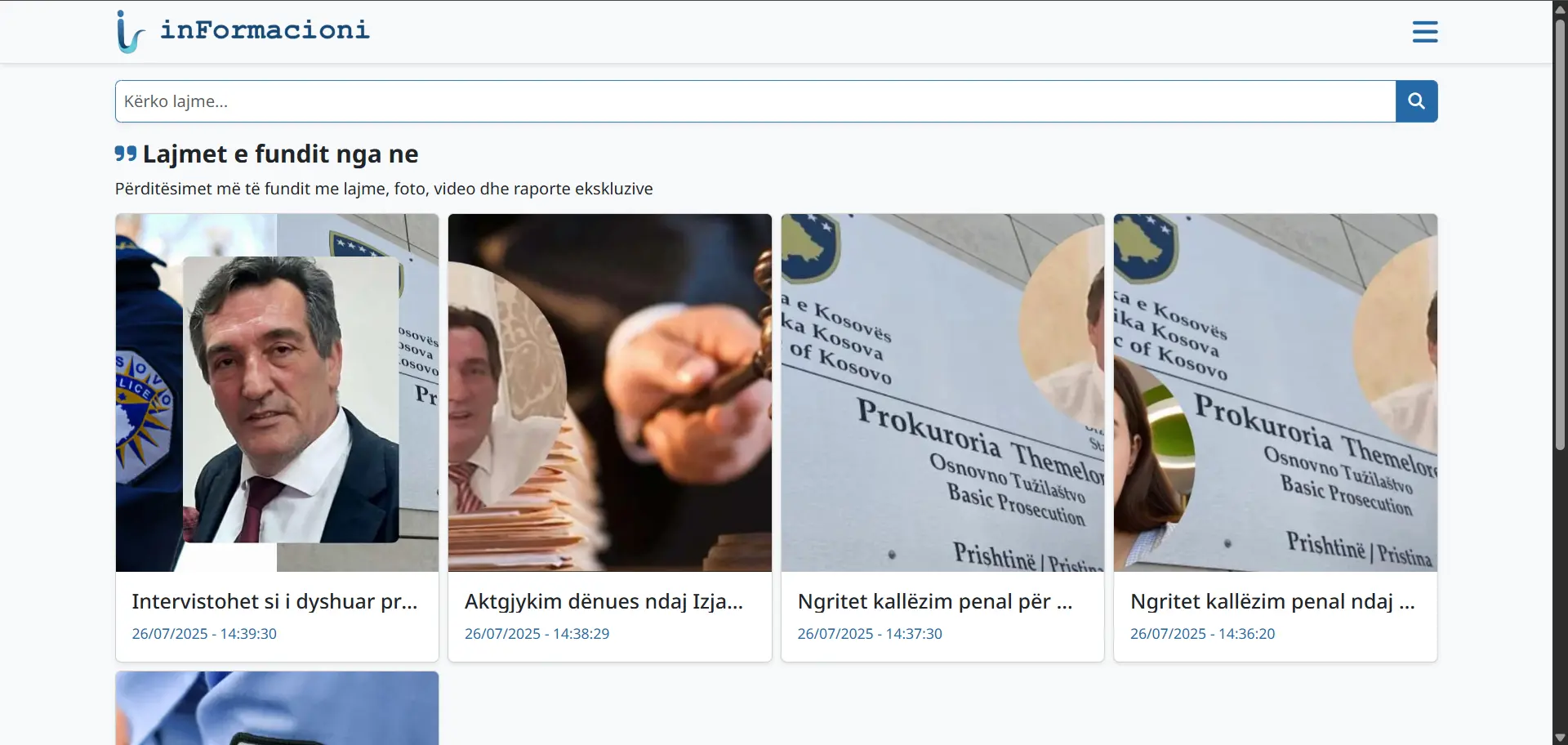Open the article 'Ngritet kallëzim penal për ...'
This screenshot has width=1568, height=745.
click(934, 600)
